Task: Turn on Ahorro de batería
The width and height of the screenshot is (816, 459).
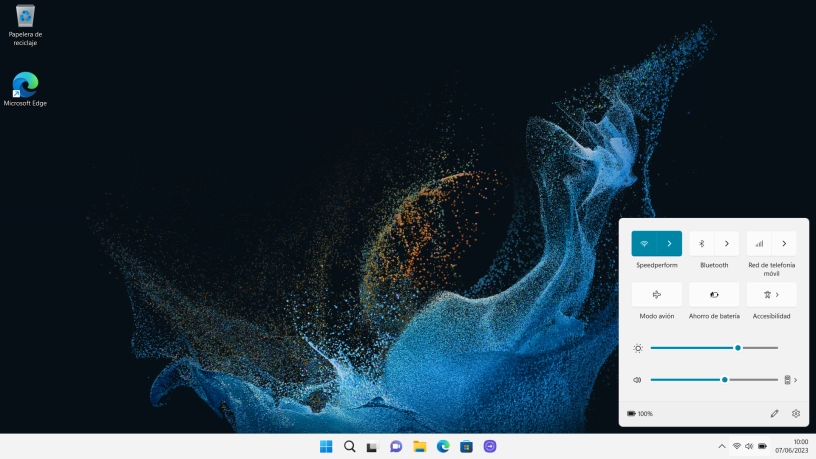Action: [714, 295]
